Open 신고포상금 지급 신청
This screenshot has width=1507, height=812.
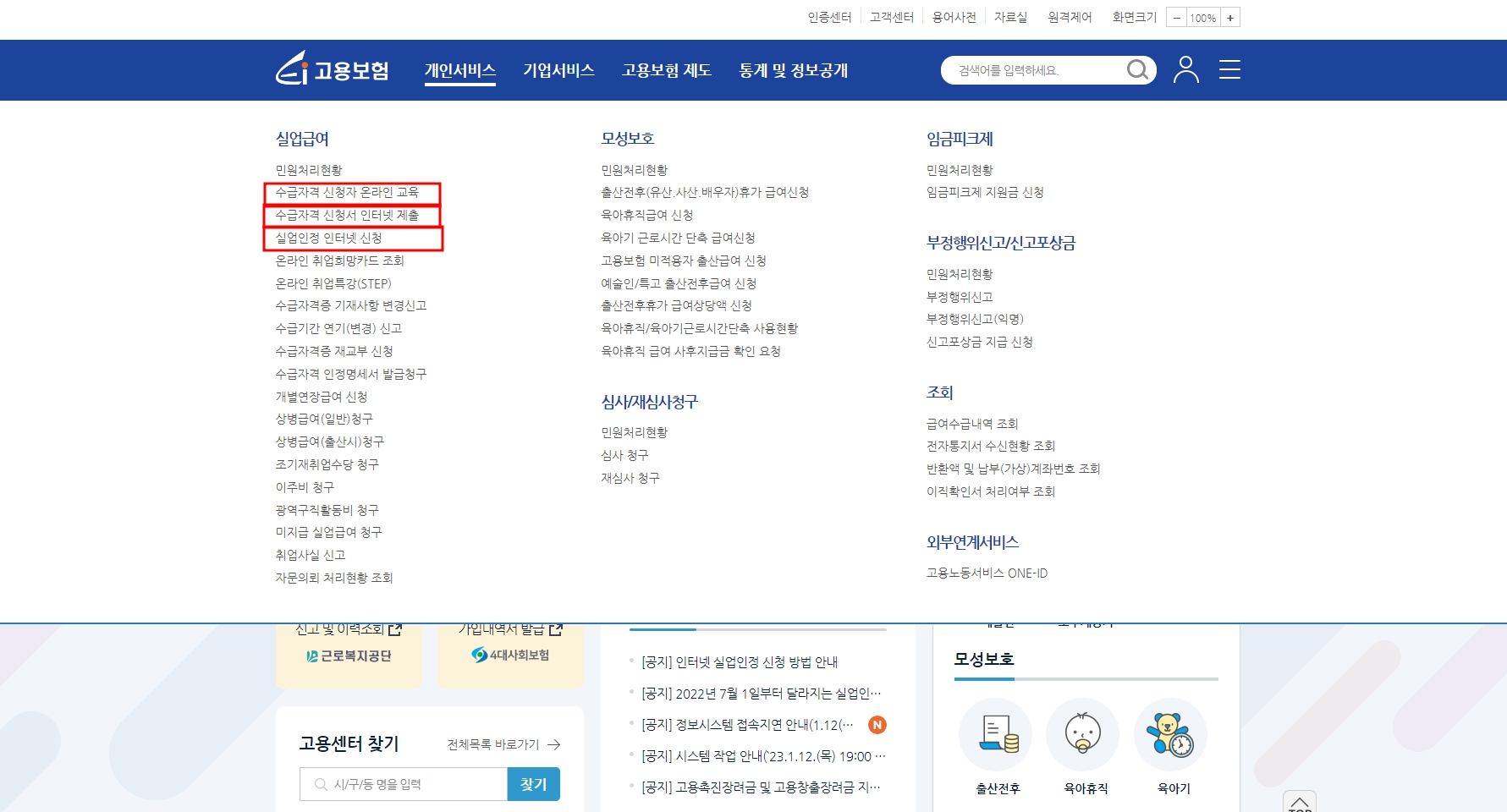[x=980, y=343]
